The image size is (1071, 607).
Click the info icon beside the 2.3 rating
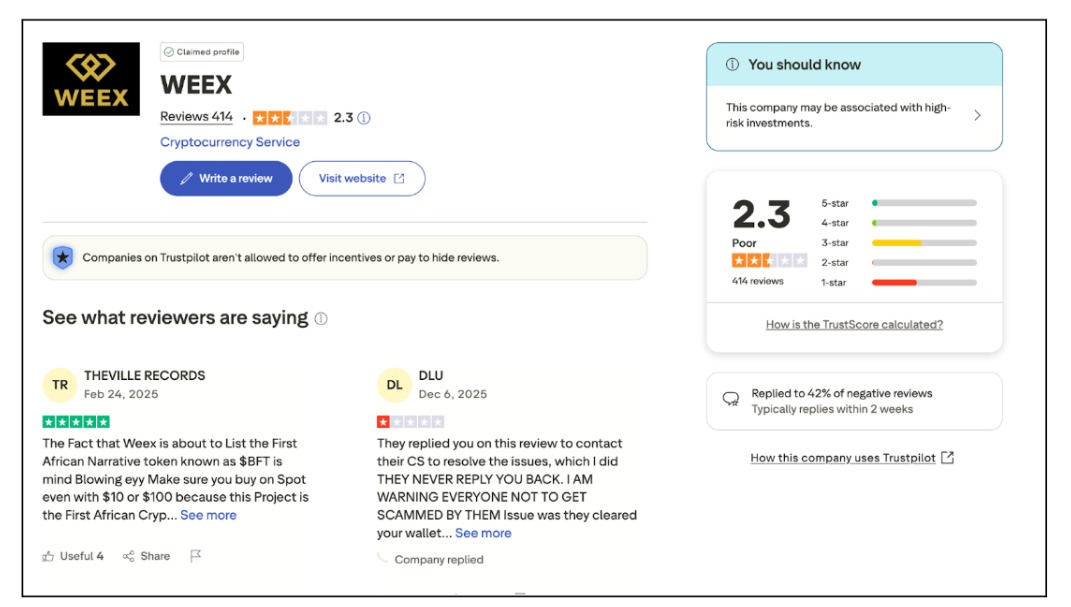tap(361, 117)
